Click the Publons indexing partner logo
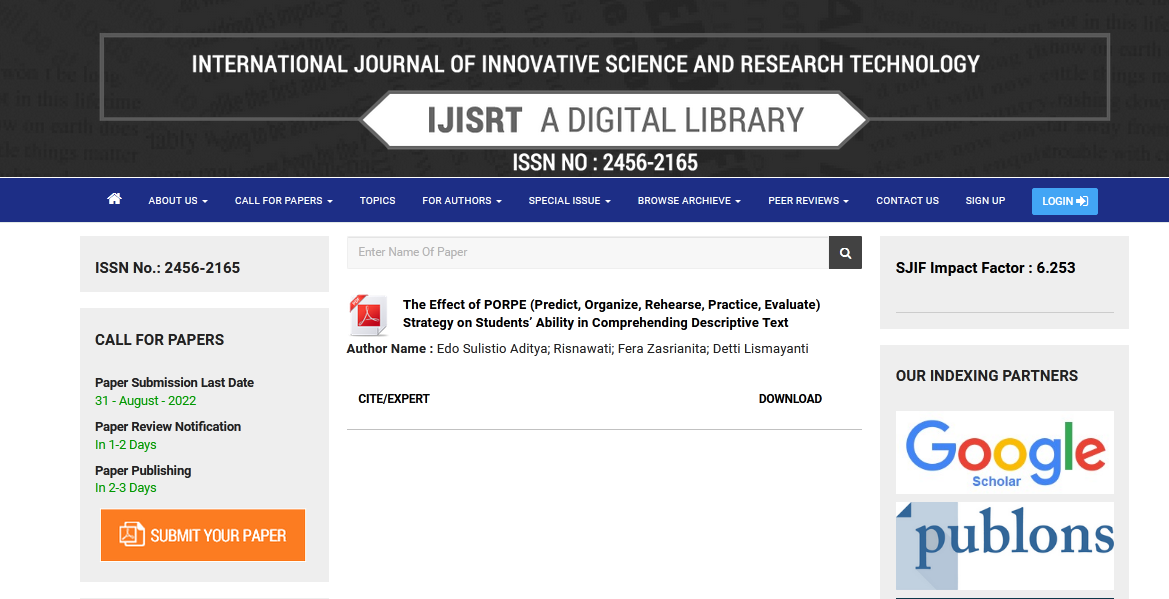1169x599 pixels. [1004, 545]
